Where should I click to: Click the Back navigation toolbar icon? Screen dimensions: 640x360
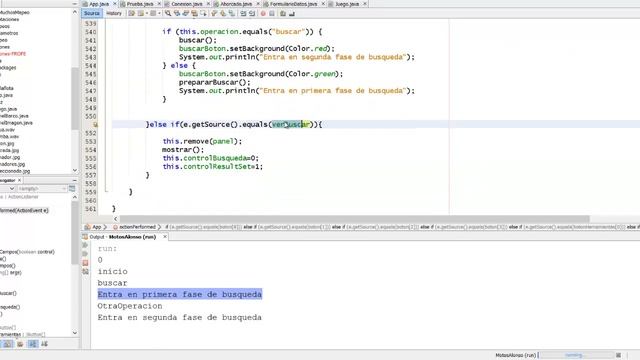141,13
